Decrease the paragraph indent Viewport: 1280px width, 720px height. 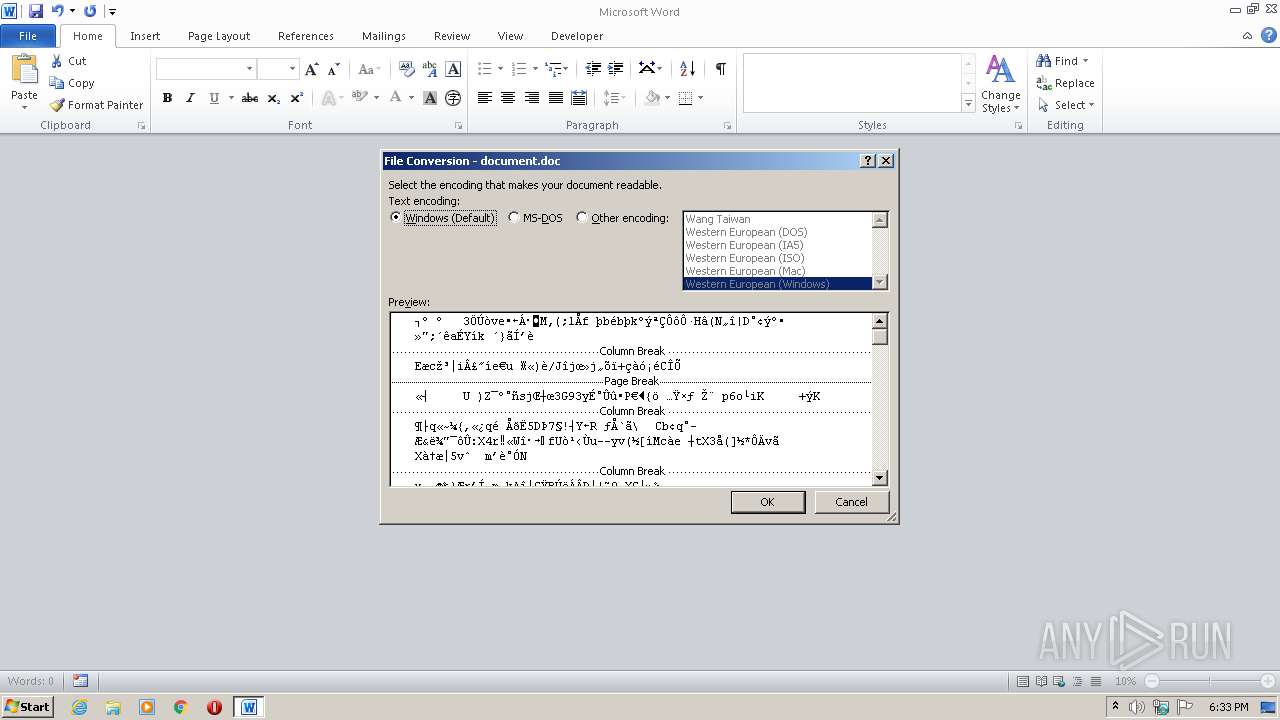click(x=593, y=69)
